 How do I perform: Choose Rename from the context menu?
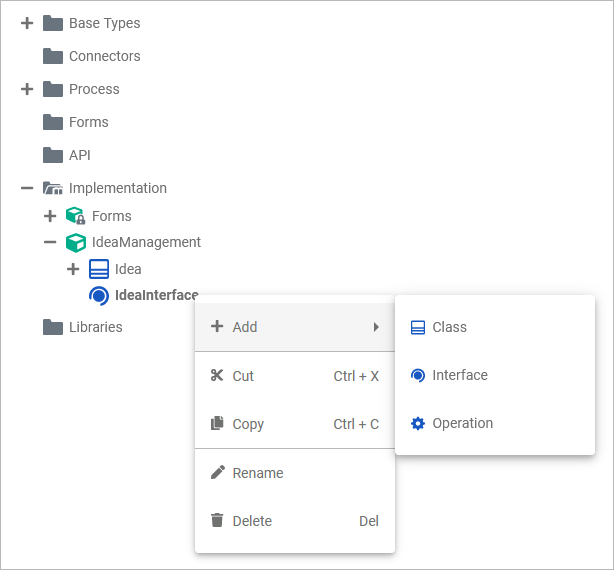258,473
